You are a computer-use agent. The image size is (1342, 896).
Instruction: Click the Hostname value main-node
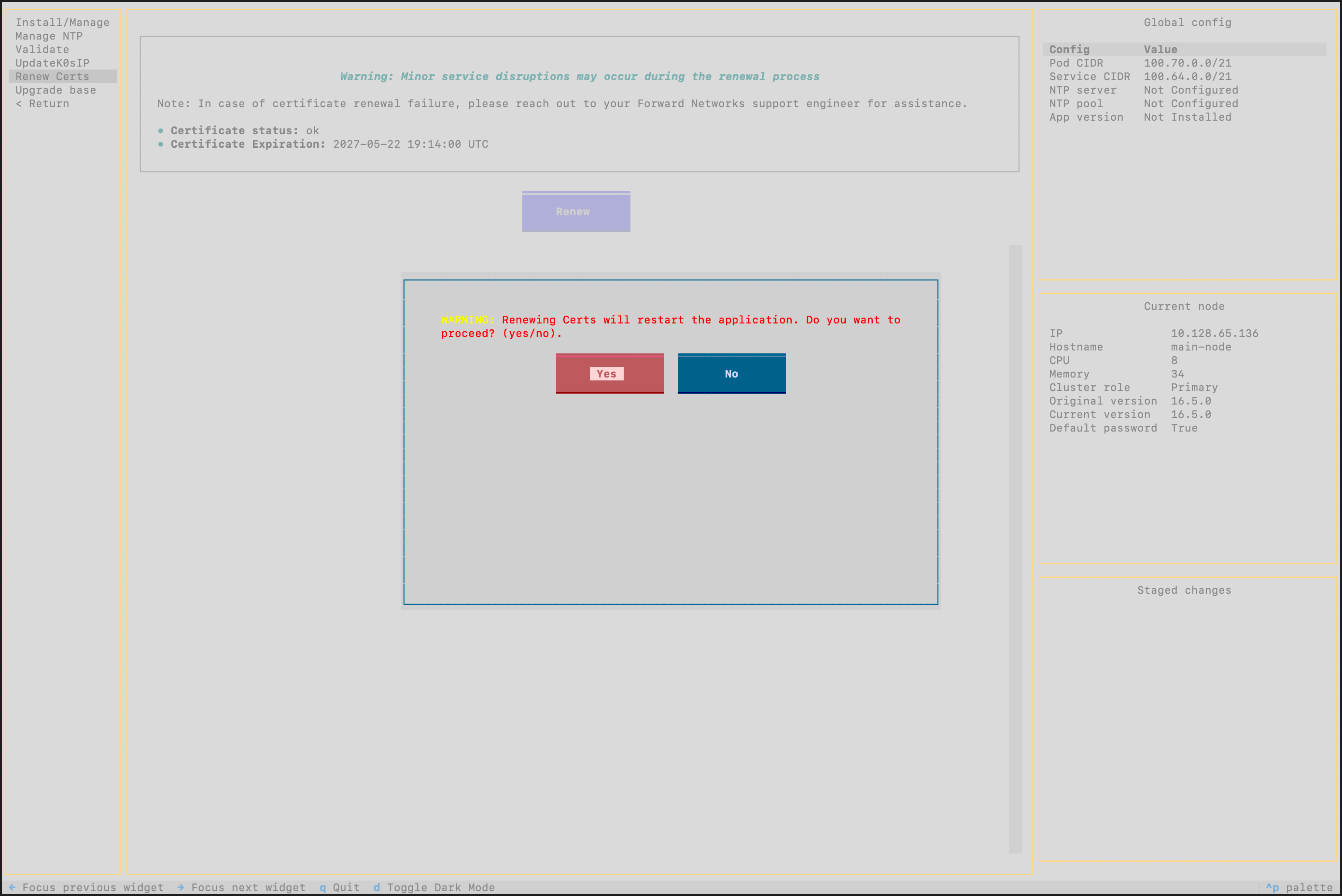(x=1201, y=347)
